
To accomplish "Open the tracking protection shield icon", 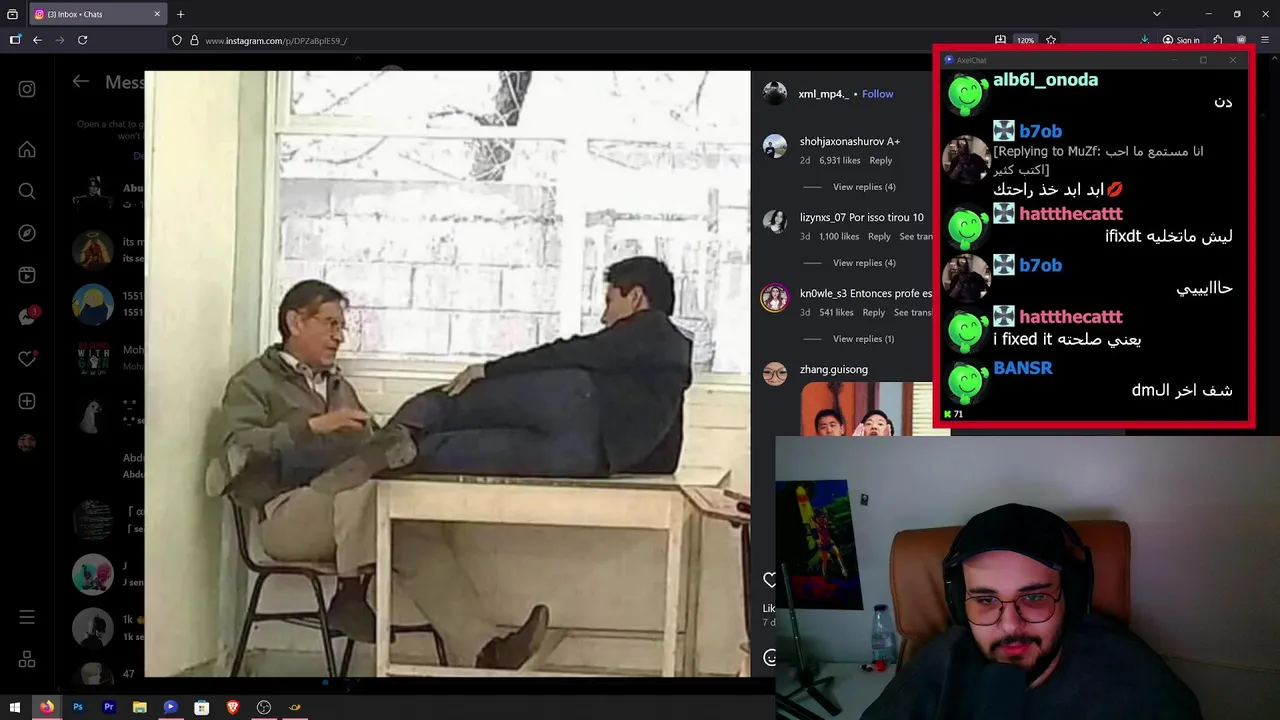I will pyautogui.click(x=177, y=40).
